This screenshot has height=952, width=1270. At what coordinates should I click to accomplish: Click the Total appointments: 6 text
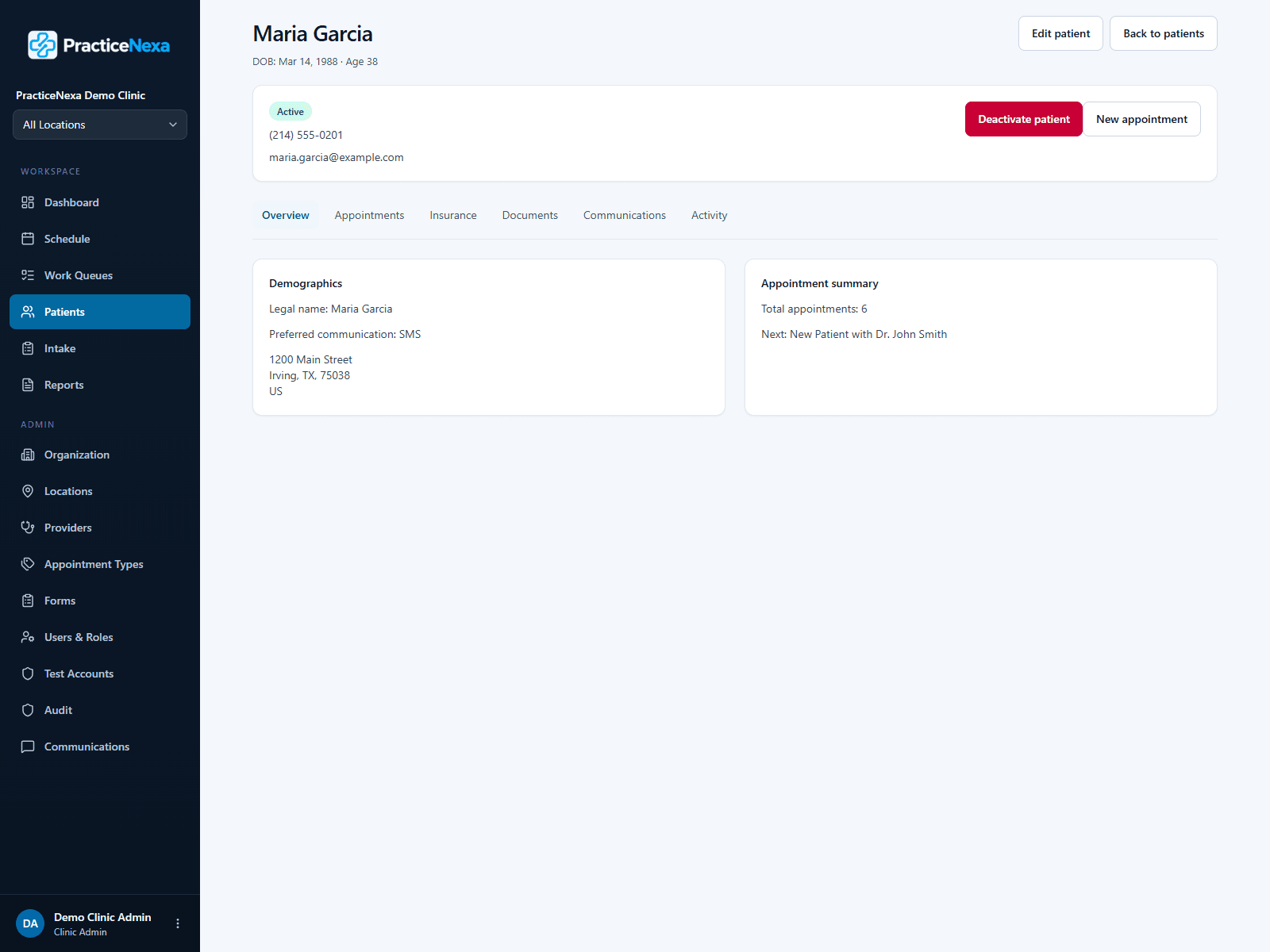814,309
